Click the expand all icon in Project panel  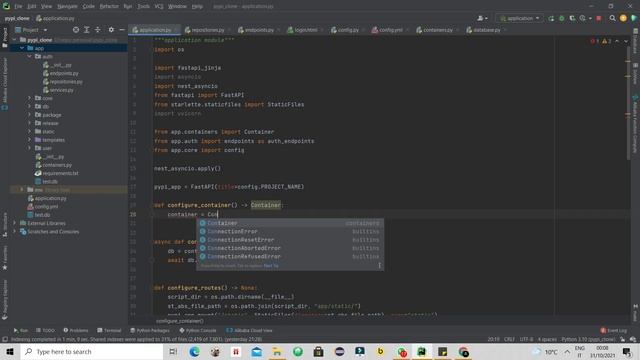pos(87,30)
